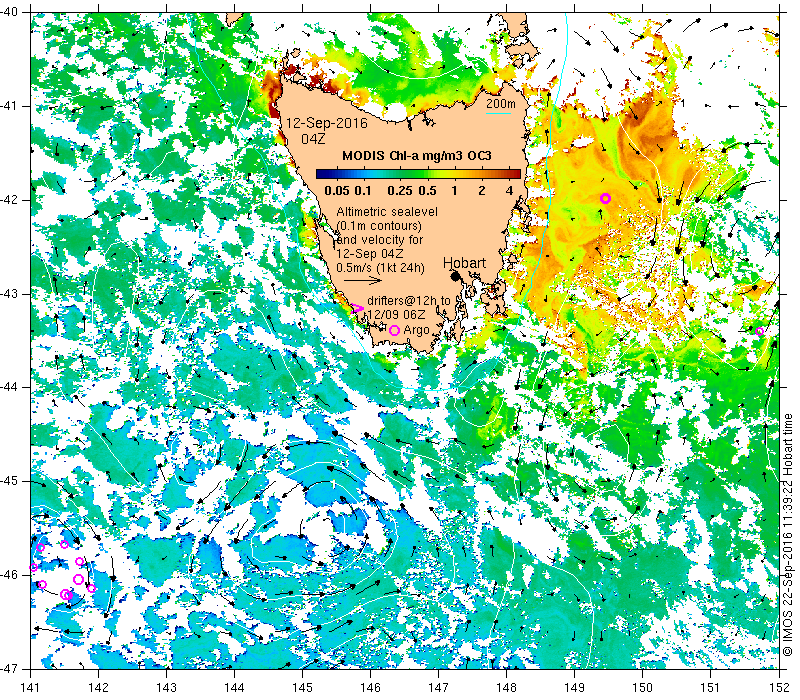The image size is (800, 700).
Task: Click the 0.5m/s velocity scale arrow
Action: tap(363, 280)
